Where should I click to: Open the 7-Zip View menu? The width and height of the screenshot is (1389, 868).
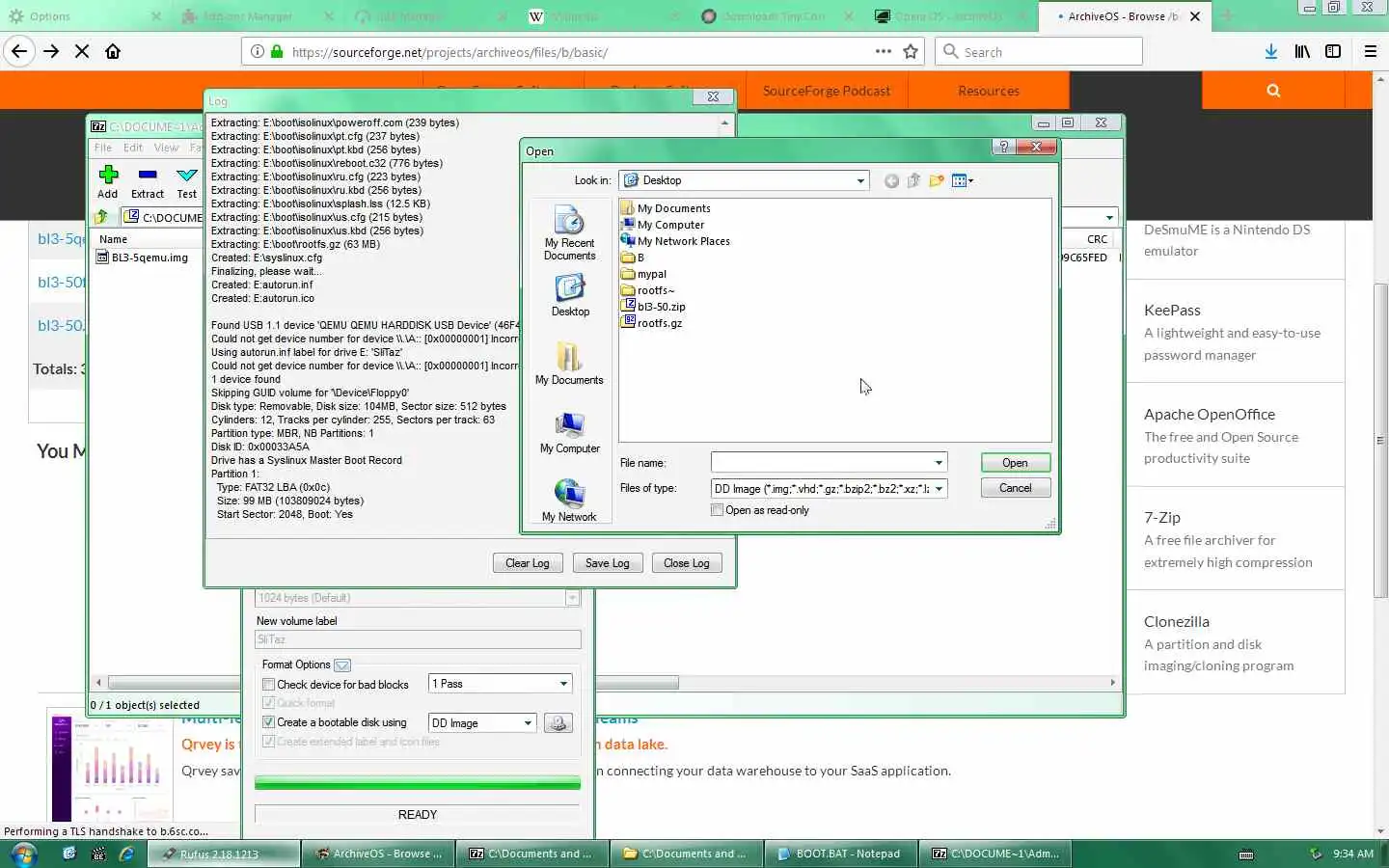pyautogui.click(x=166, y=148)
